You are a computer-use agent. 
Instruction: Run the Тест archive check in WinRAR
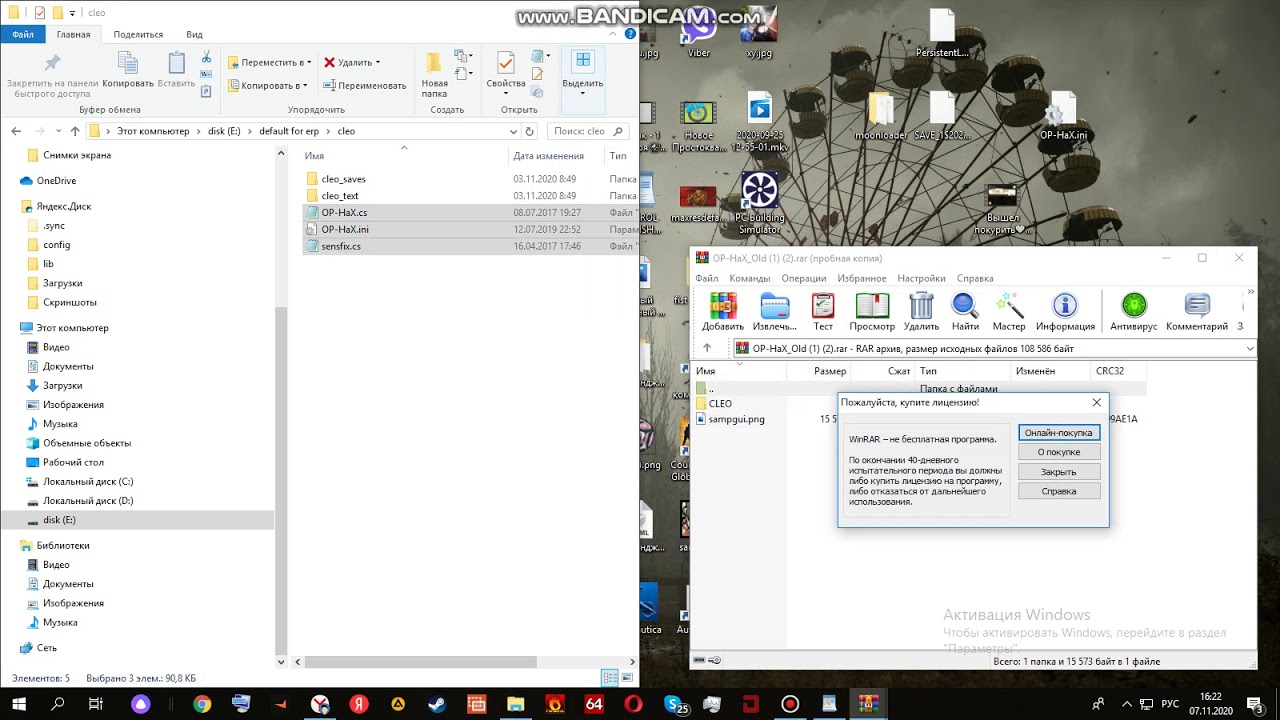pyautogui.click(x=823, y=312)
